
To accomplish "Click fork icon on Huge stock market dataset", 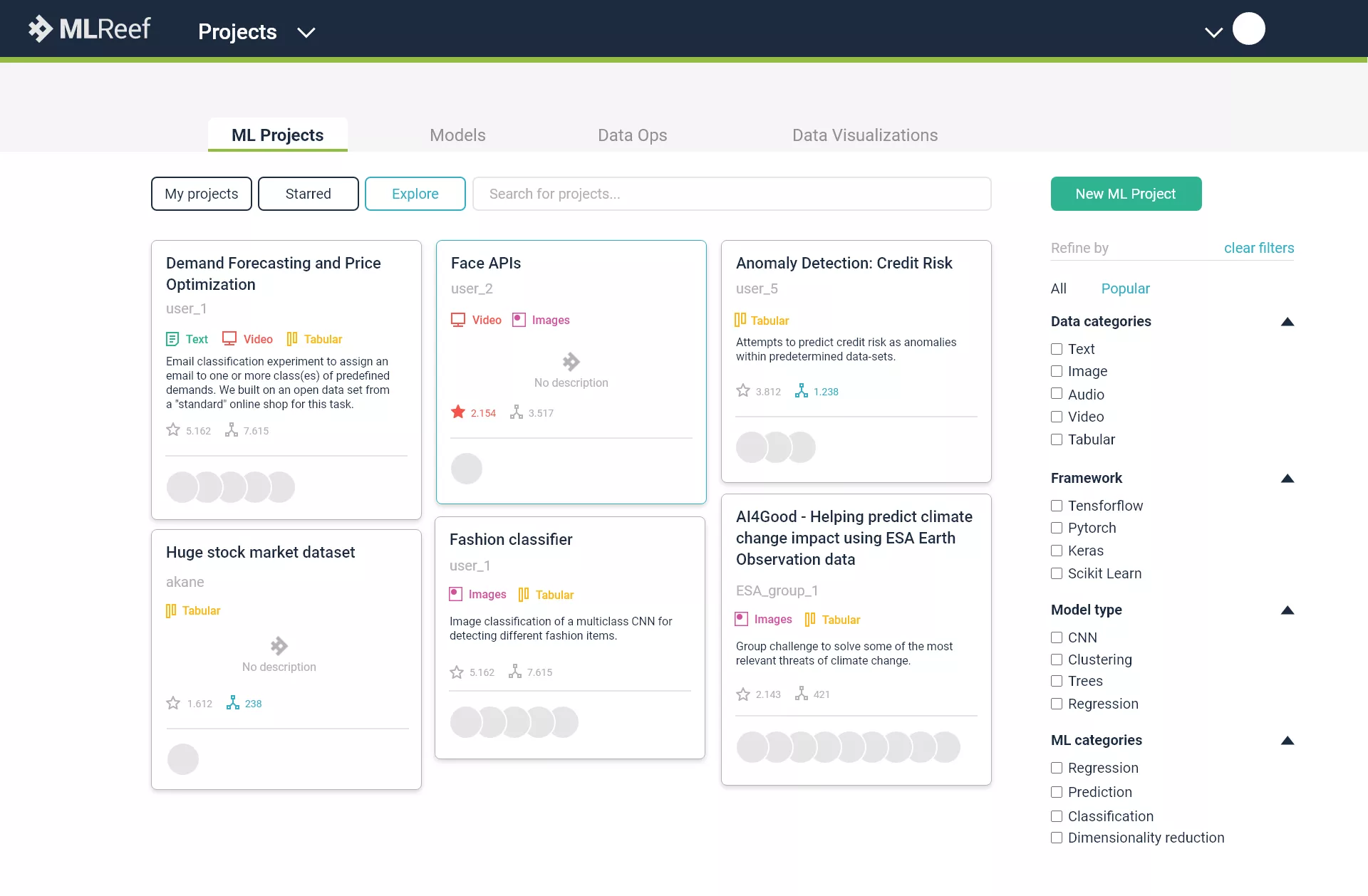I will click(x=232, y=703).
